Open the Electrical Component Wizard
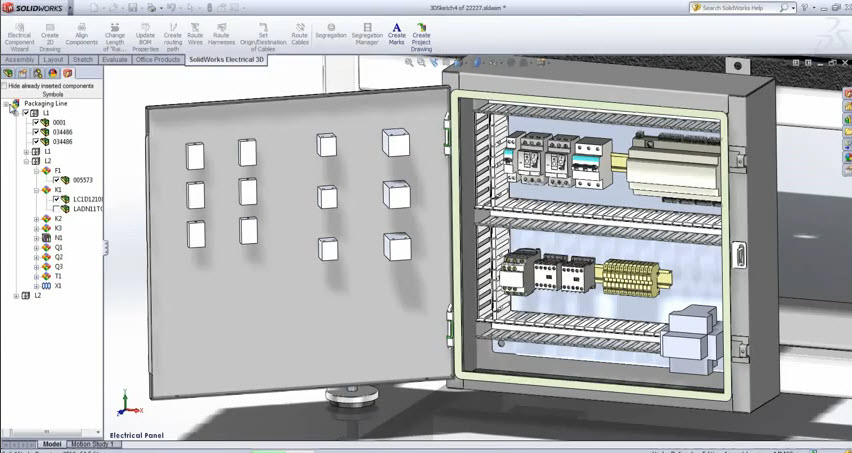Screen dimensions: 852x453 [x=19, y=36]
